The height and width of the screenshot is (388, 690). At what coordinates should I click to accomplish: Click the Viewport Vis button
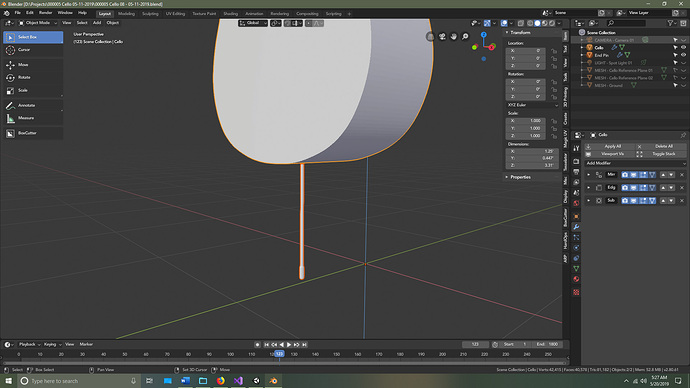609,154
